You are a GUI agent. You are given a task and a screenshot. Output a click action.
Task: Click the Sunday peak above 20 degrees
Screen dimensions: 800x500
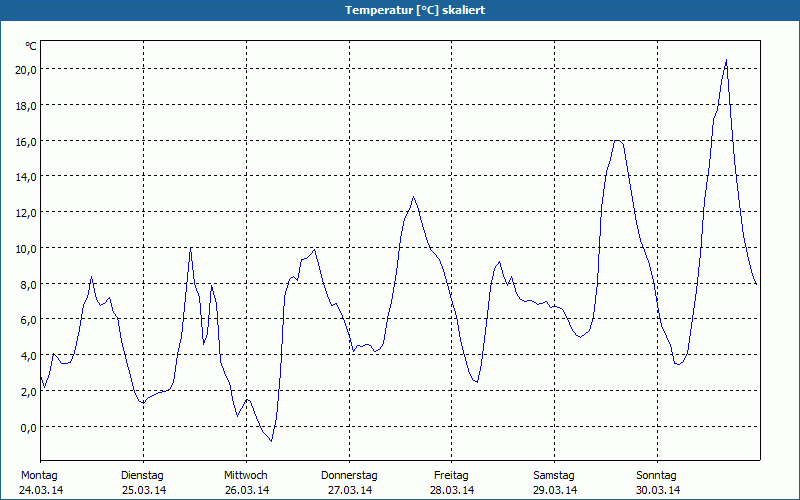[726, 61]
